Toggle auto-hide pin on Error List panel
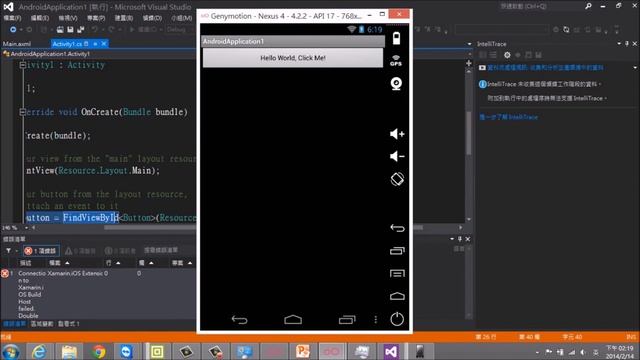 pyautogui.click(x=460, y=239)
